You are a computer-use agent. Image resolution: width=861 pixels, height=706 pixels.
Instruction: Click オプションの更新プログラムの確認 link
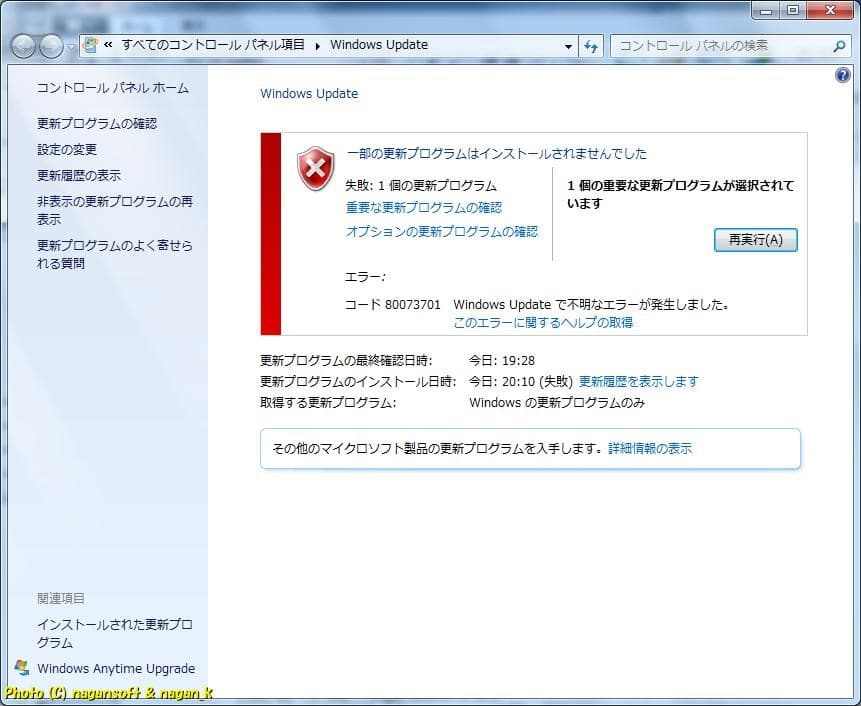tap(441, 232)
